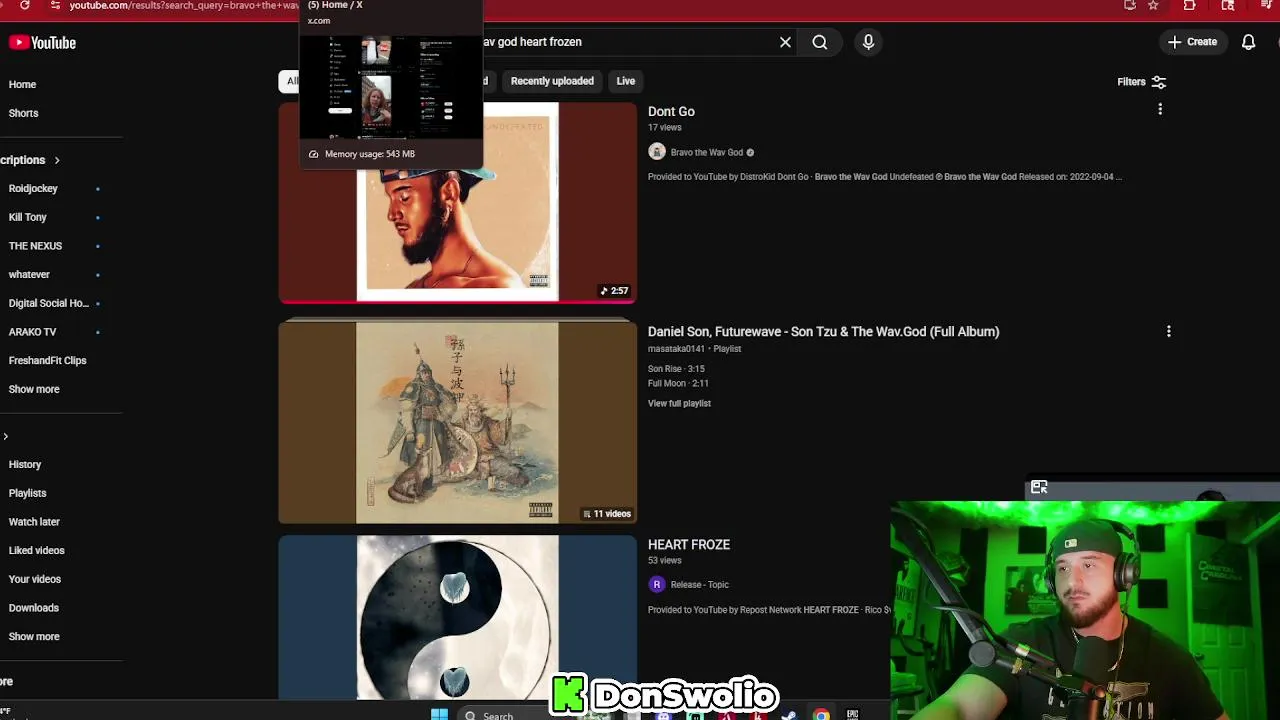Viewport: 1280px width, 720px height.
Task: Pop out the webcam overlay window icon
Action: pos(1039,487)
